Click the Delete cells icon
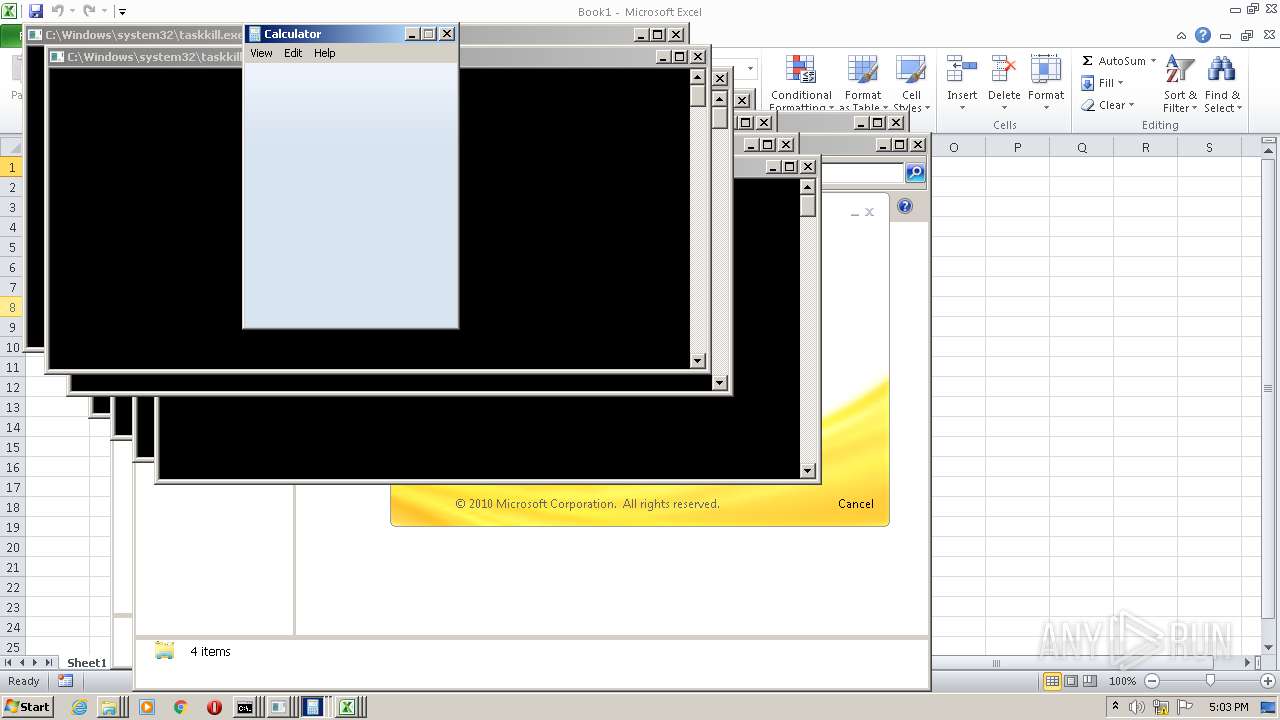1280x720 pixels. tap(1004, 70)
